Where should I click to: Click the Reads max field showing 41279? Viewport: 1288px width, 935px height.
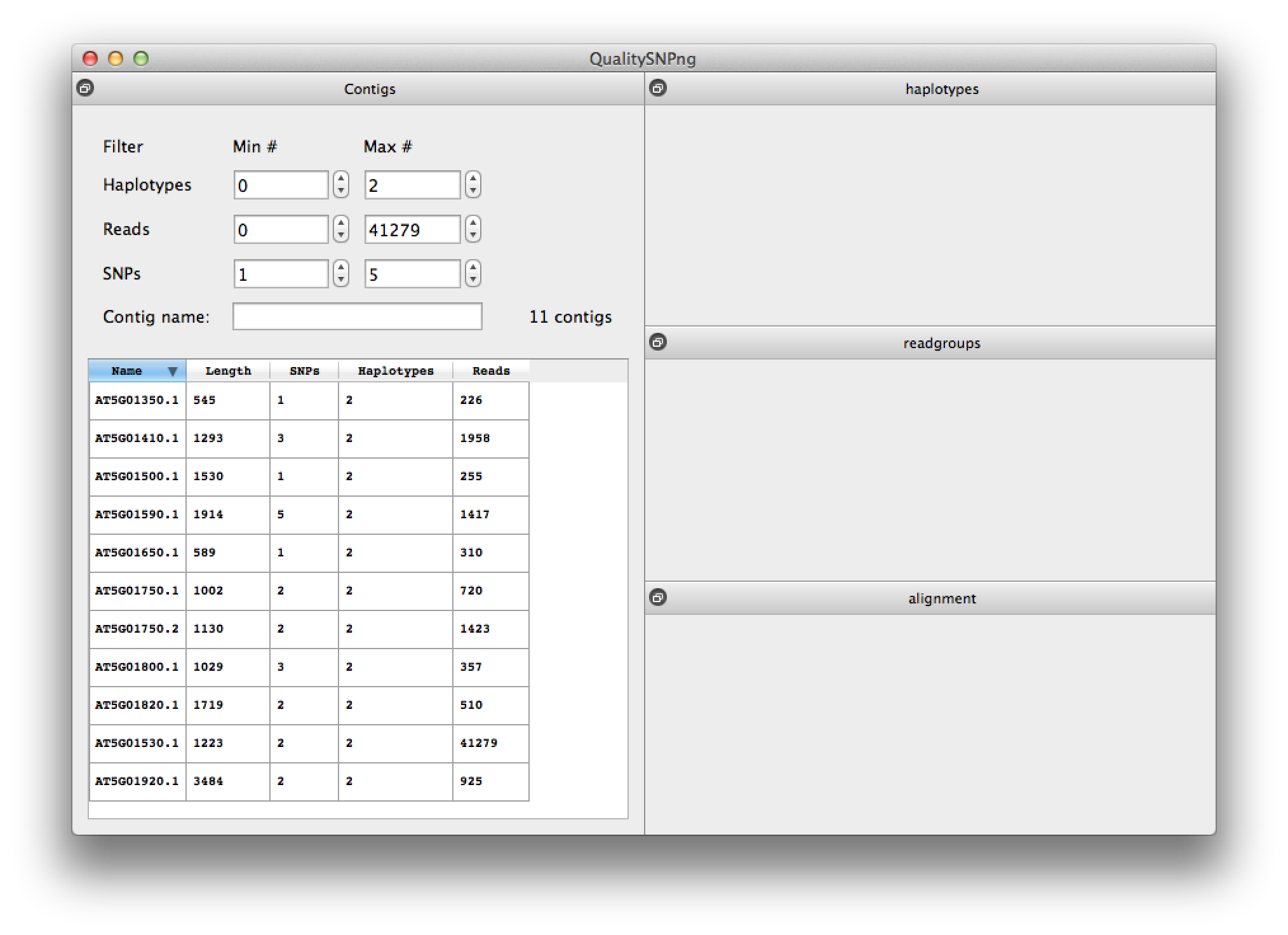point(412,230)
